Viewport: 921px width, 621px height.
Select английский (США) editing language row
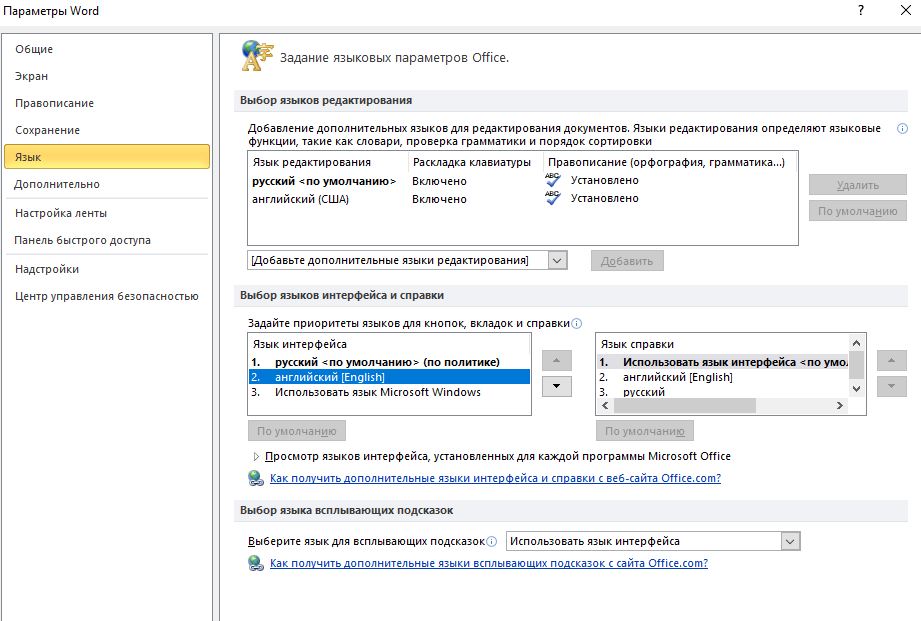click(522, 199)
